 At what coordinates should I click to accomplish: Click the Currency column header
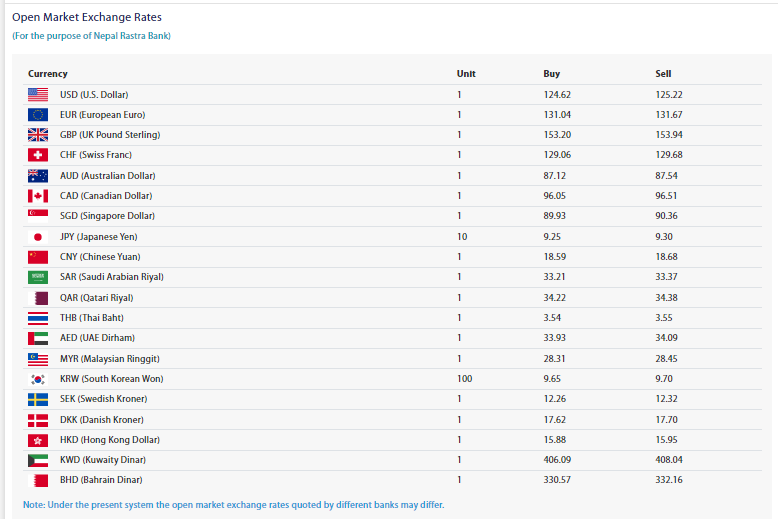[48, 74]
